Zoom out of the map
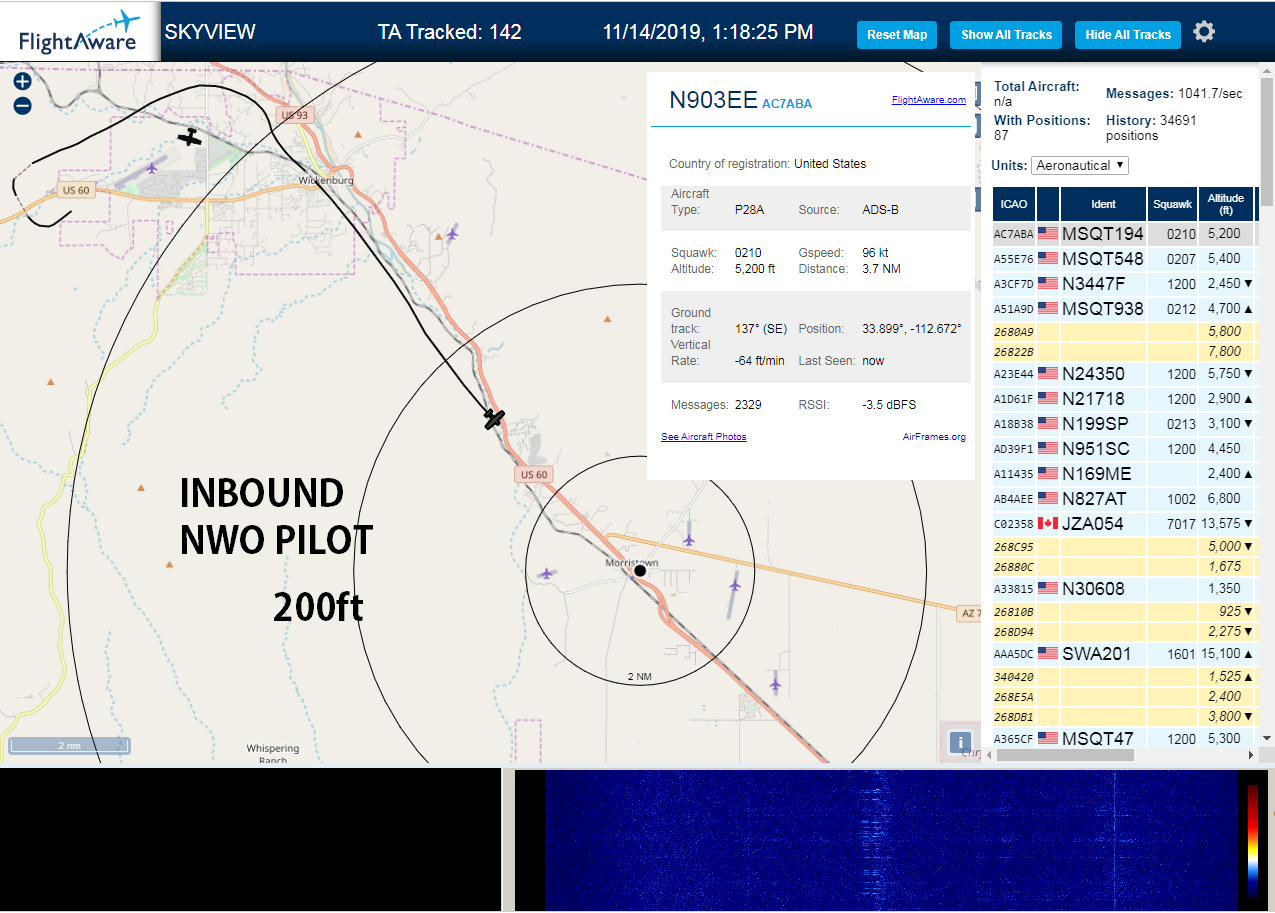 point(23,105)
